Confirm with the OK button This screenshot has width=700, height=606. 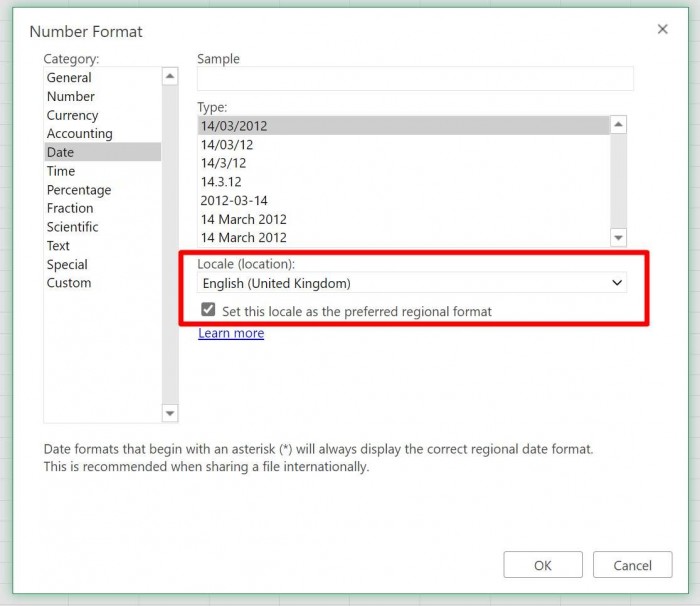tap(543, 565)
